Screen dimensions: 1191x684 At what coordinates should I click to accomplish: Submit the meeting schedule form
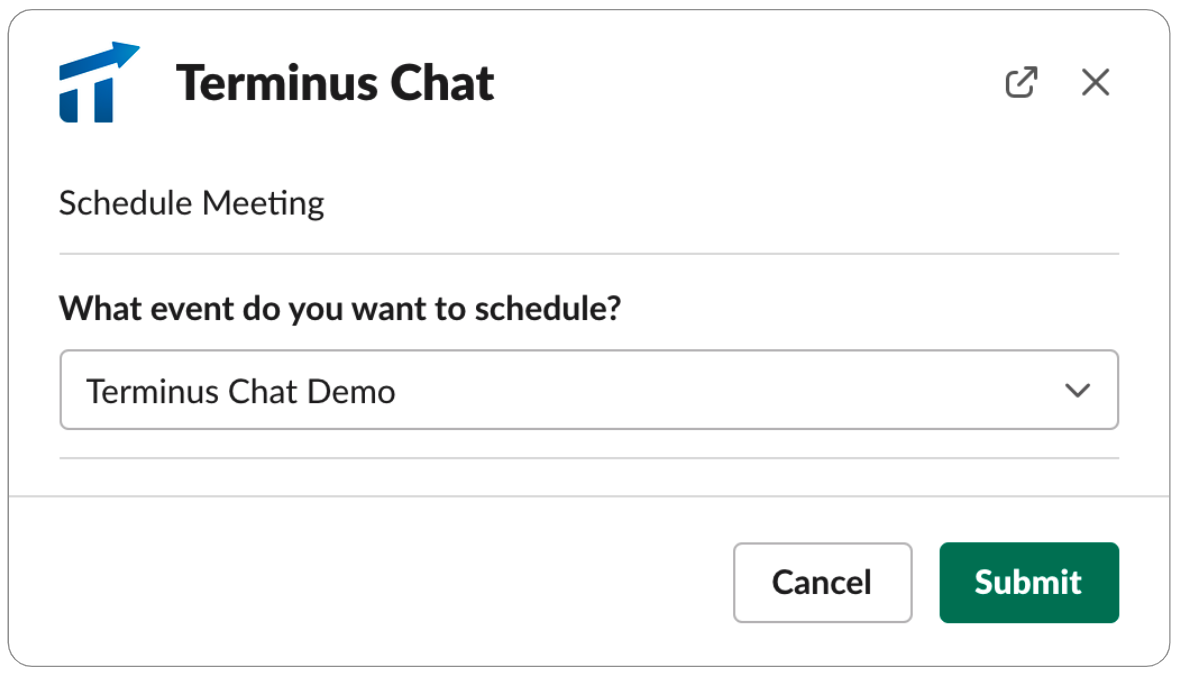(x=1028, y=582)
